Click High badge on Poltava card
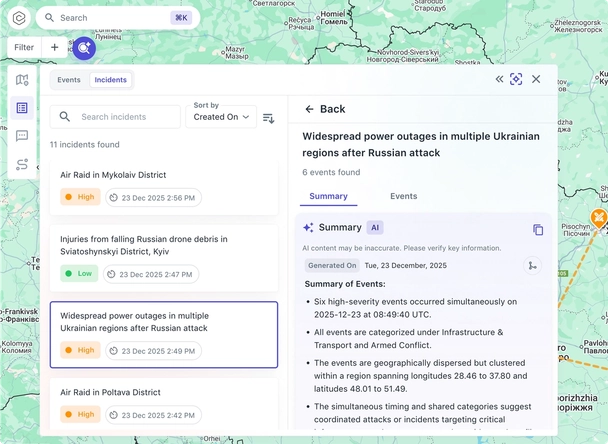Image resolution: width=608 pixels, height=444 pixels. (x=80, y=415)
